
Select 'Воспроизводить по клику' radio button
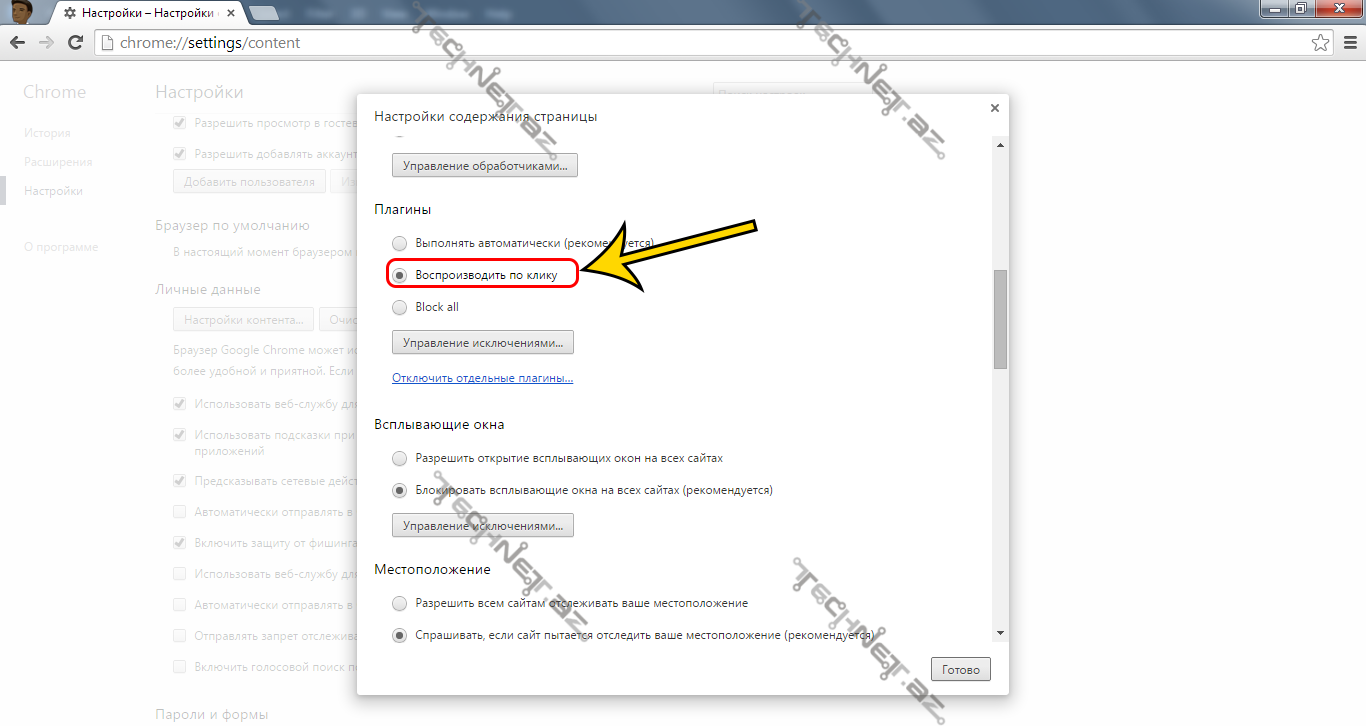400,275
